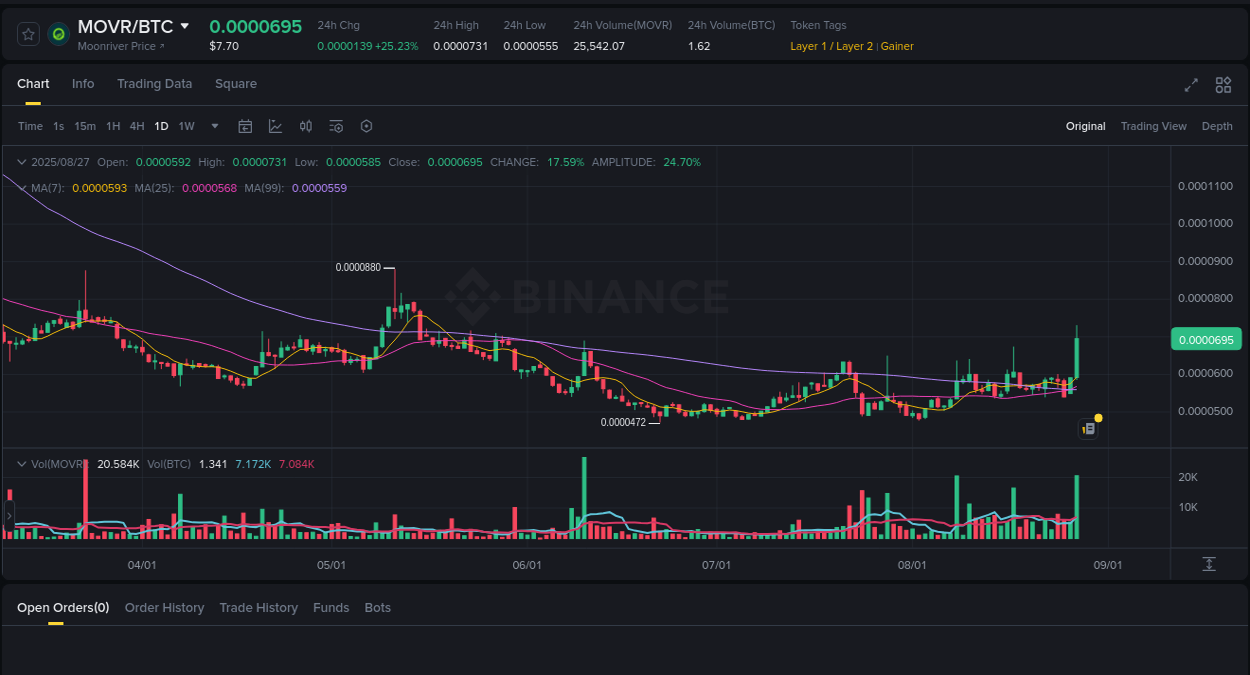Toggle the favorite star for MOVR/BTC

[28, 33]
